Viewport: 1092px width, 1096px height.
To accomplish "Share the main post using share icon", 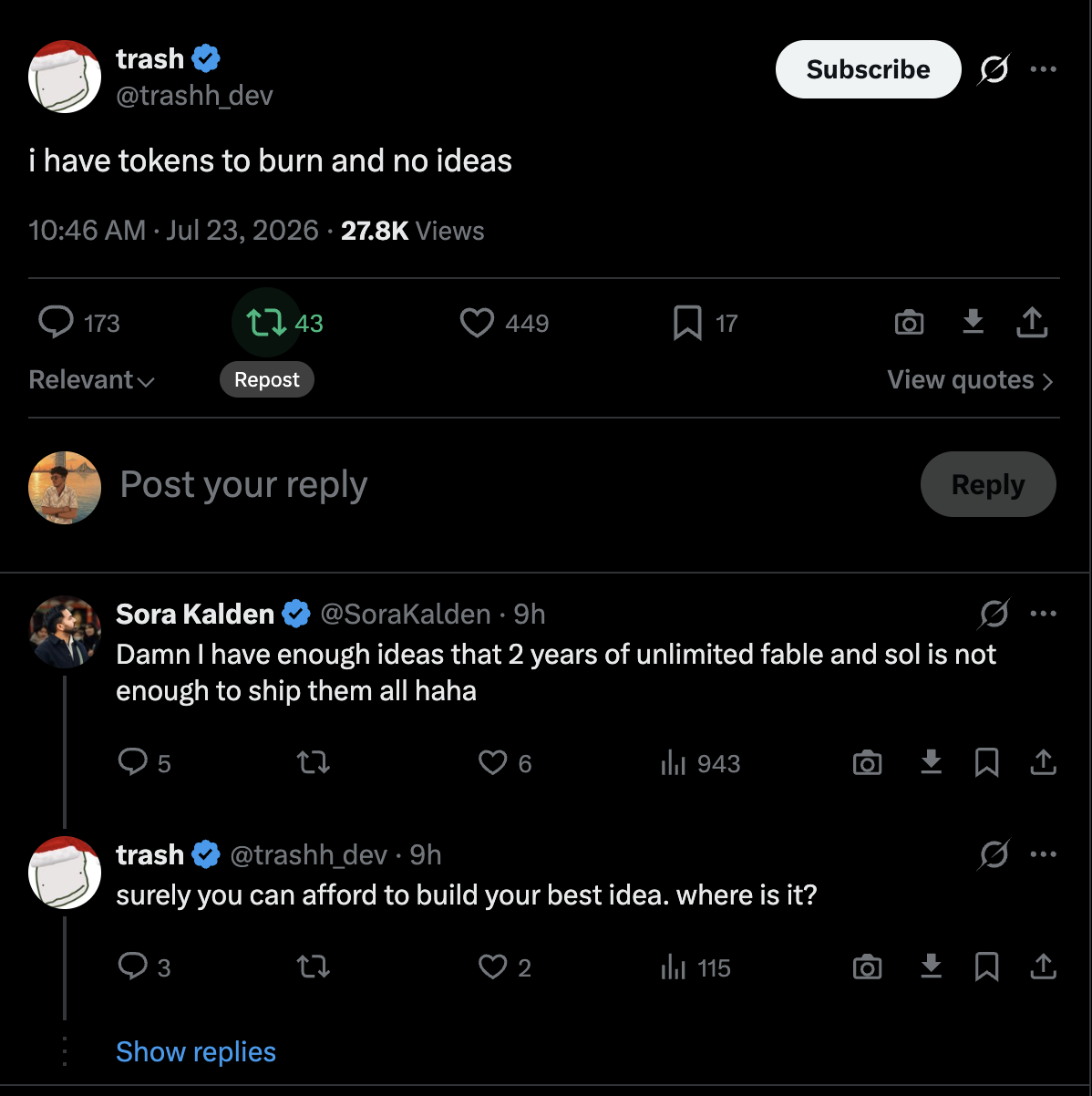I will (1032, 322).
